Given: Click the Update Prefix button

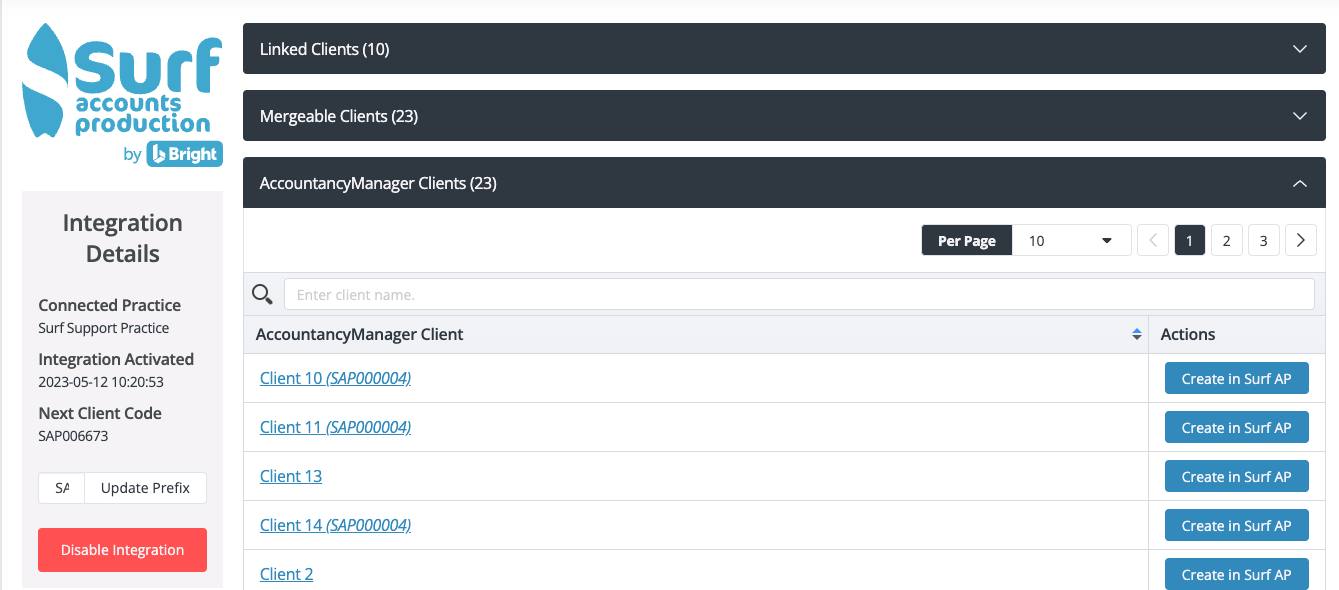Looking at the screenshot, I should [x=145, y=488].
